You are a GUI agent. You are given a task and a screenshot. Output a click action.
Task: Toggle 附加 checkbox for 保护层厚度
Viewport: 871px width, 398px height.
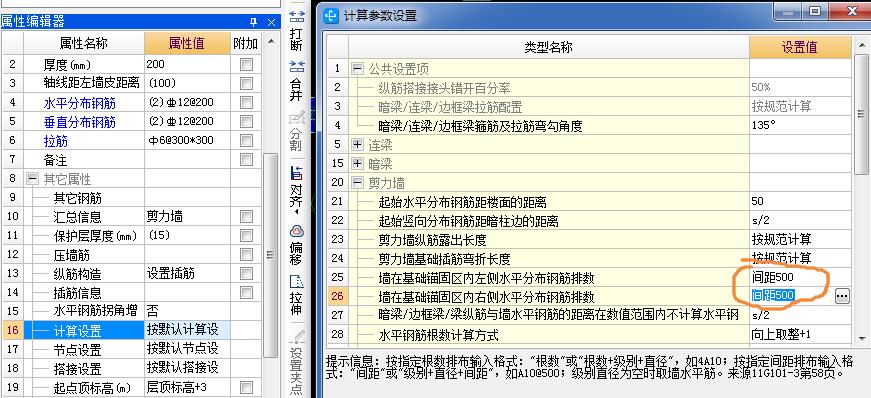tap(246, 236)
